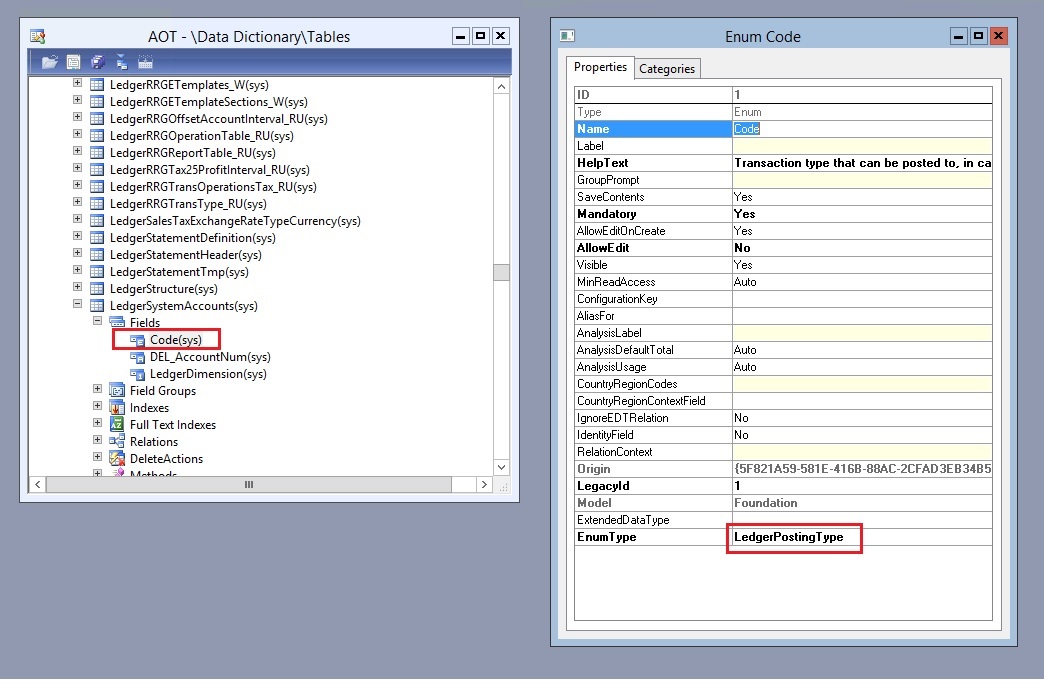The image size is (1044, 684).
Task: Collapse the Fields node
Action: pyautogui.click(x=97, y=323)
